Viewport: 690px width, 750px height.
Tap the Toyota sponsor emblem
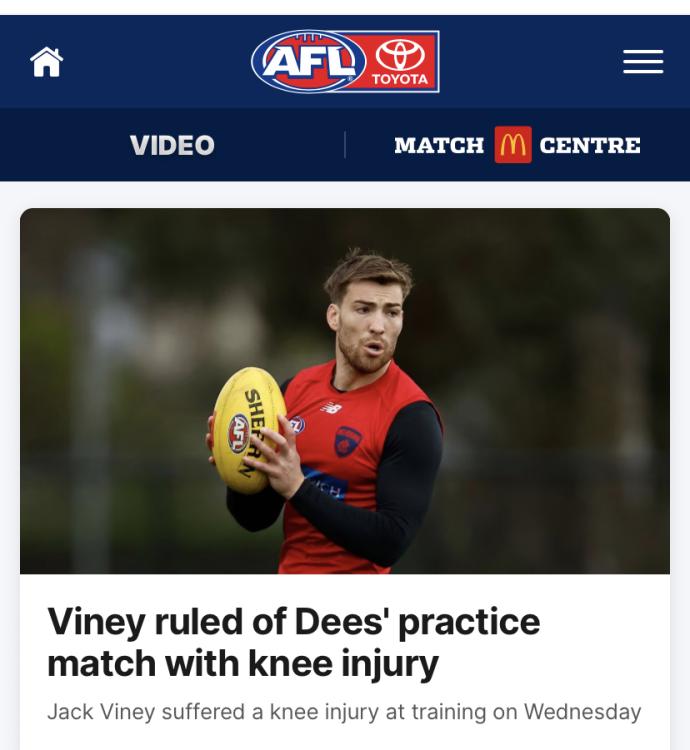pyautogui.click(x=400, y=54)
